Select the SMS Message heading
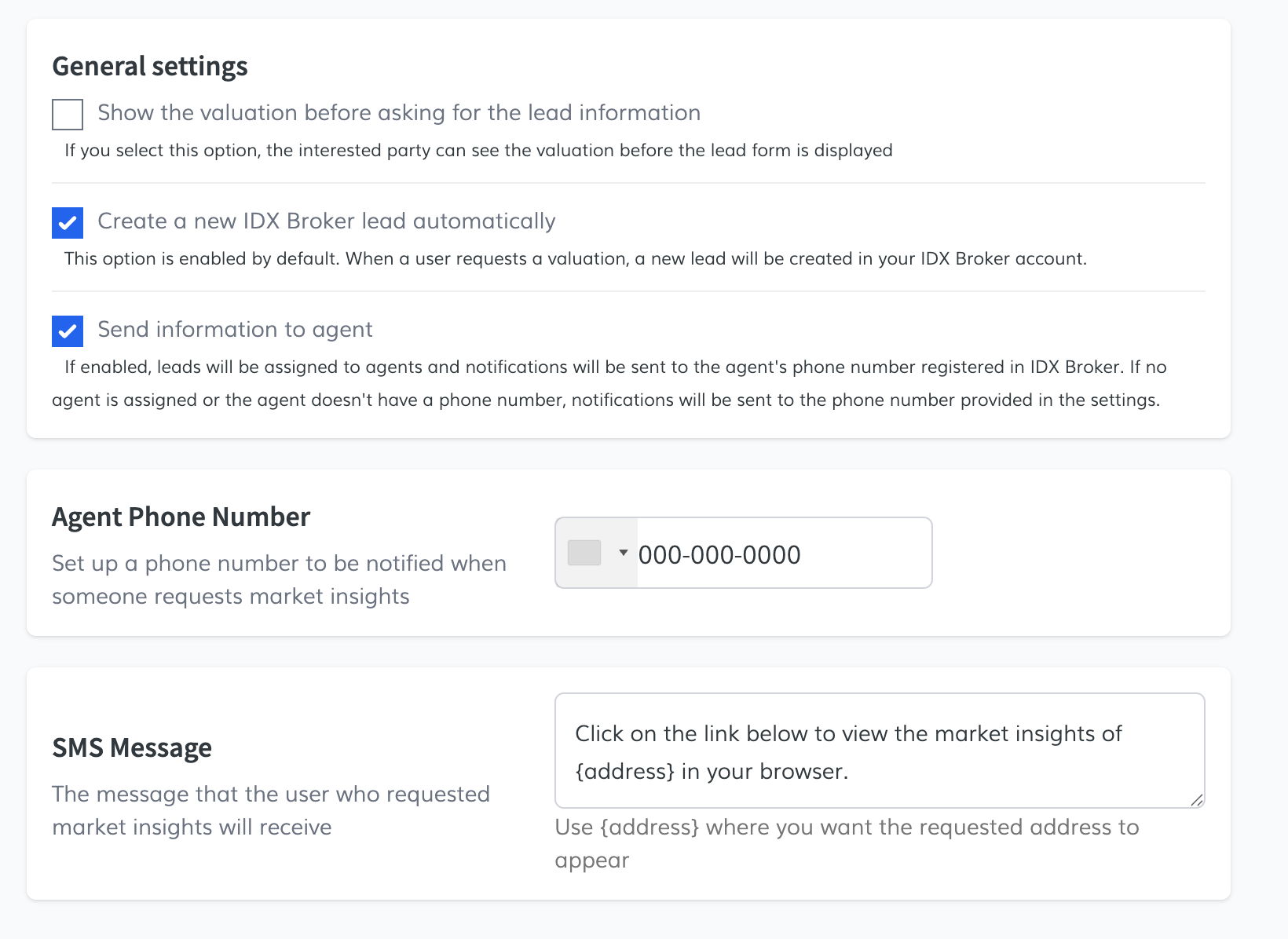This screenshot has width=1288, height=939. tap(132, 748)
